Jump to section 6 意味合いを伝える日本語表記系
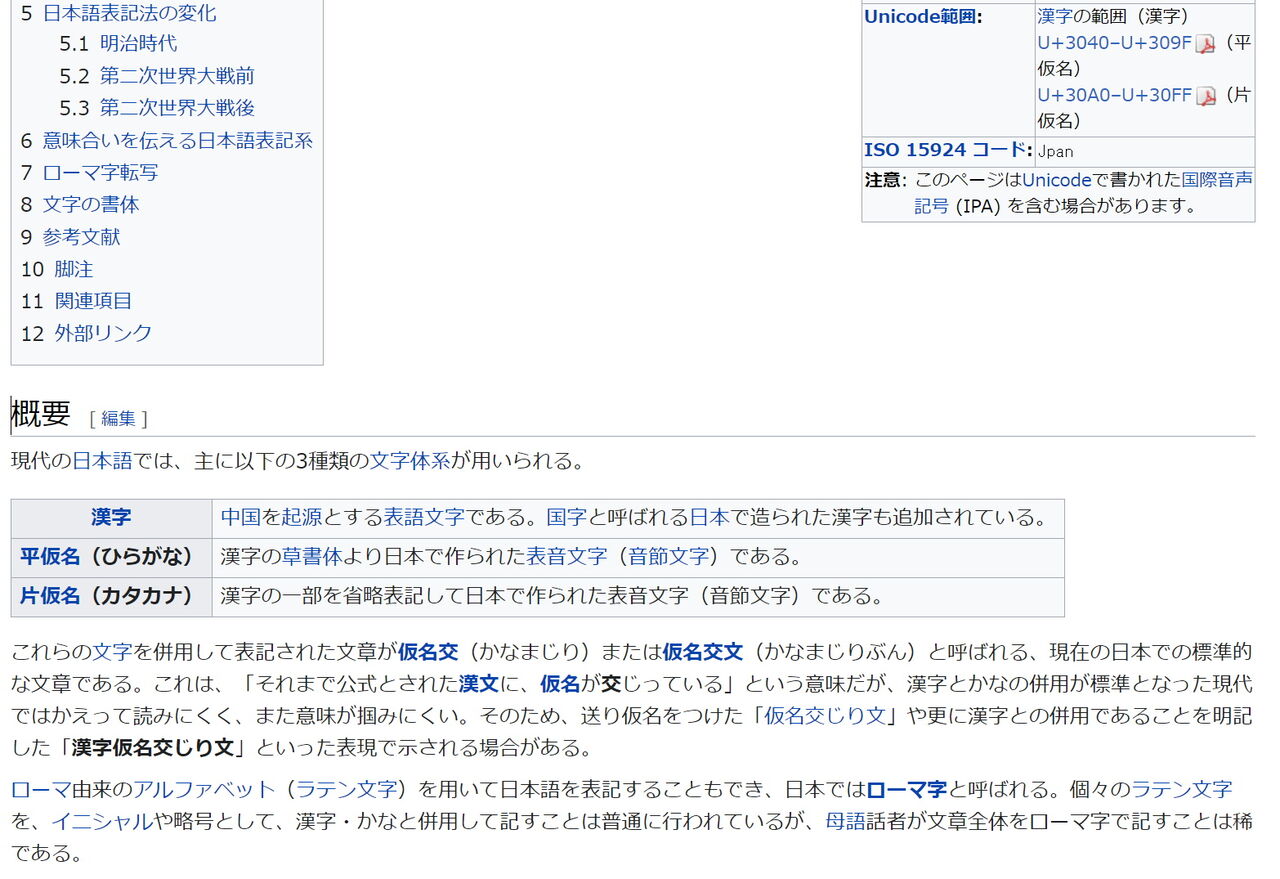The width and height of the screenshot is (1280, 879). click(167, 141)
